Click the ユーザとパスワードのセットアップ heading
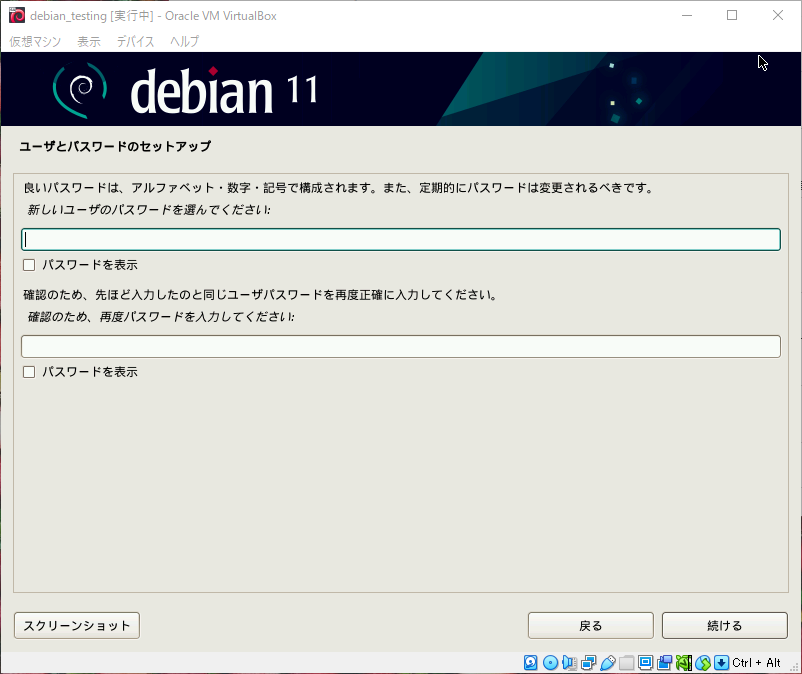802x674 pixels. (x=115, y=146)
